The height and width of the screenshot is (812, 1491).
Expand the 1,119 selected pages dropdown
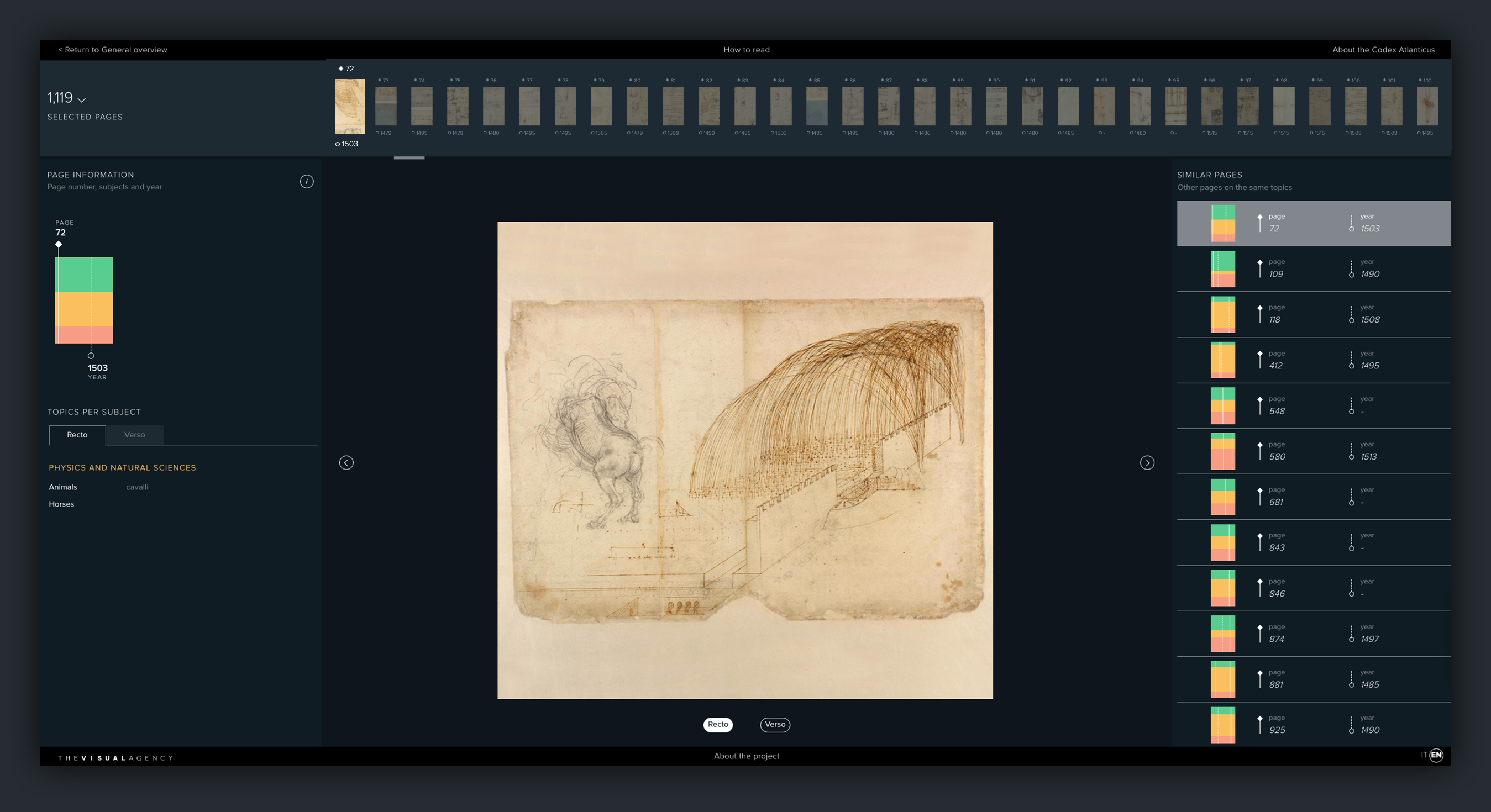point(82,99)
